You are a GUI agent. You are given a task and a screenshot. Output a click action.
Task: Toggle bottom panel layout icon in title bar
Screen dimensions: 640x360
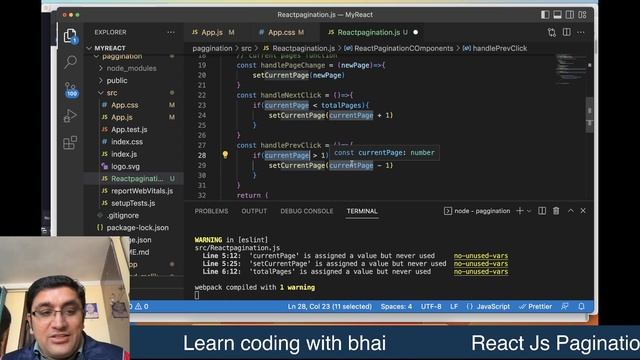point(557,15)
